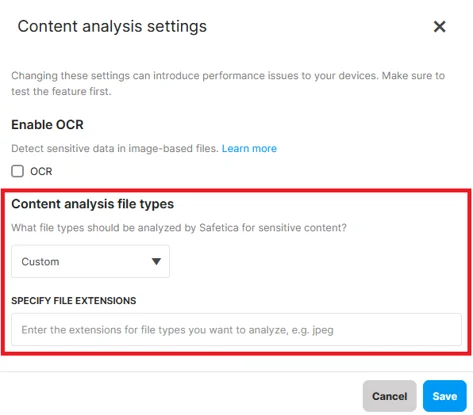Click the performance issues warning text
This screenshot has height=415, width=473.
tap(228, 83)
